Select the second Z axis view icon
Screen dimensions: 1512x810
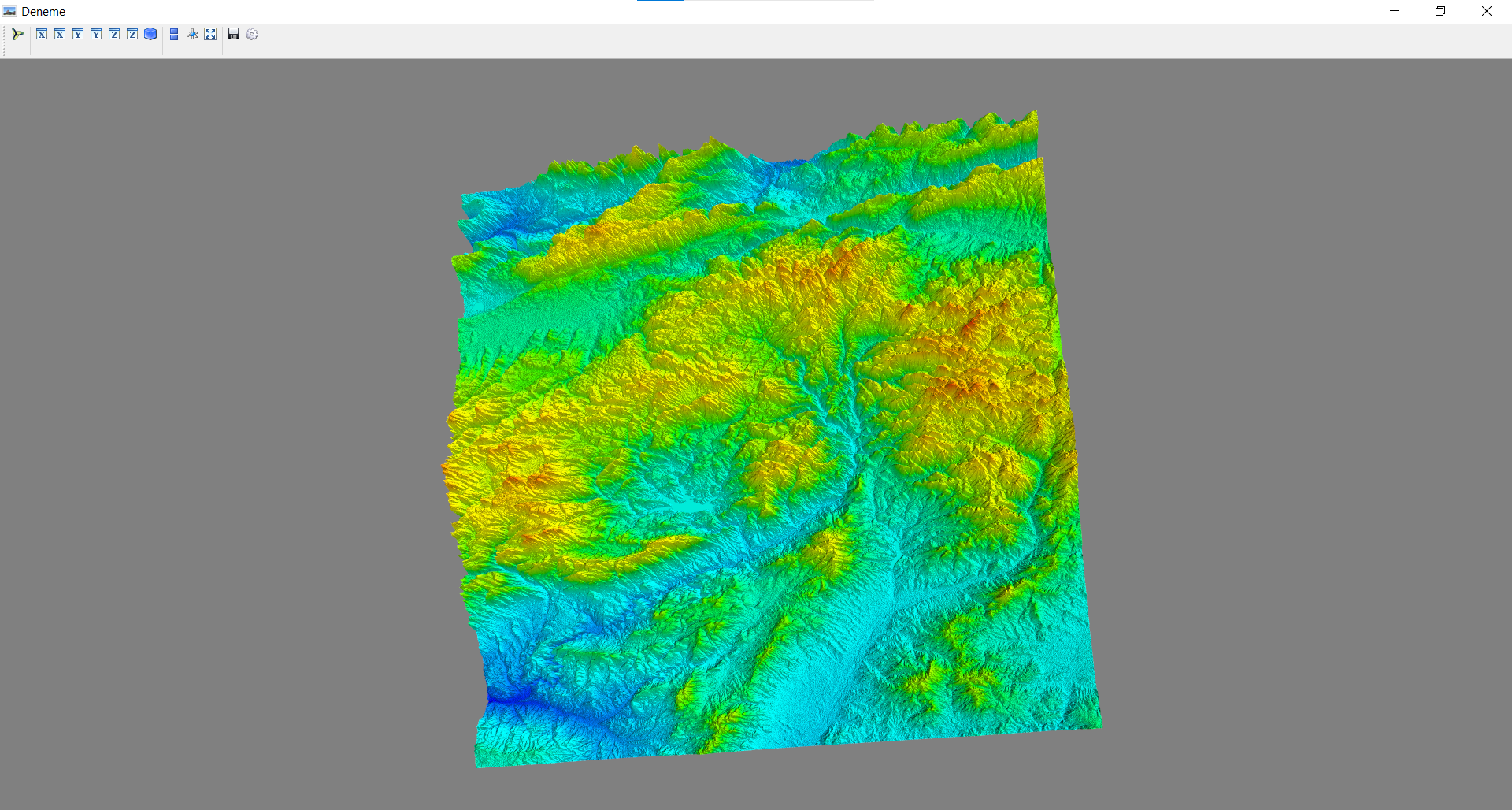click(132, 34)
